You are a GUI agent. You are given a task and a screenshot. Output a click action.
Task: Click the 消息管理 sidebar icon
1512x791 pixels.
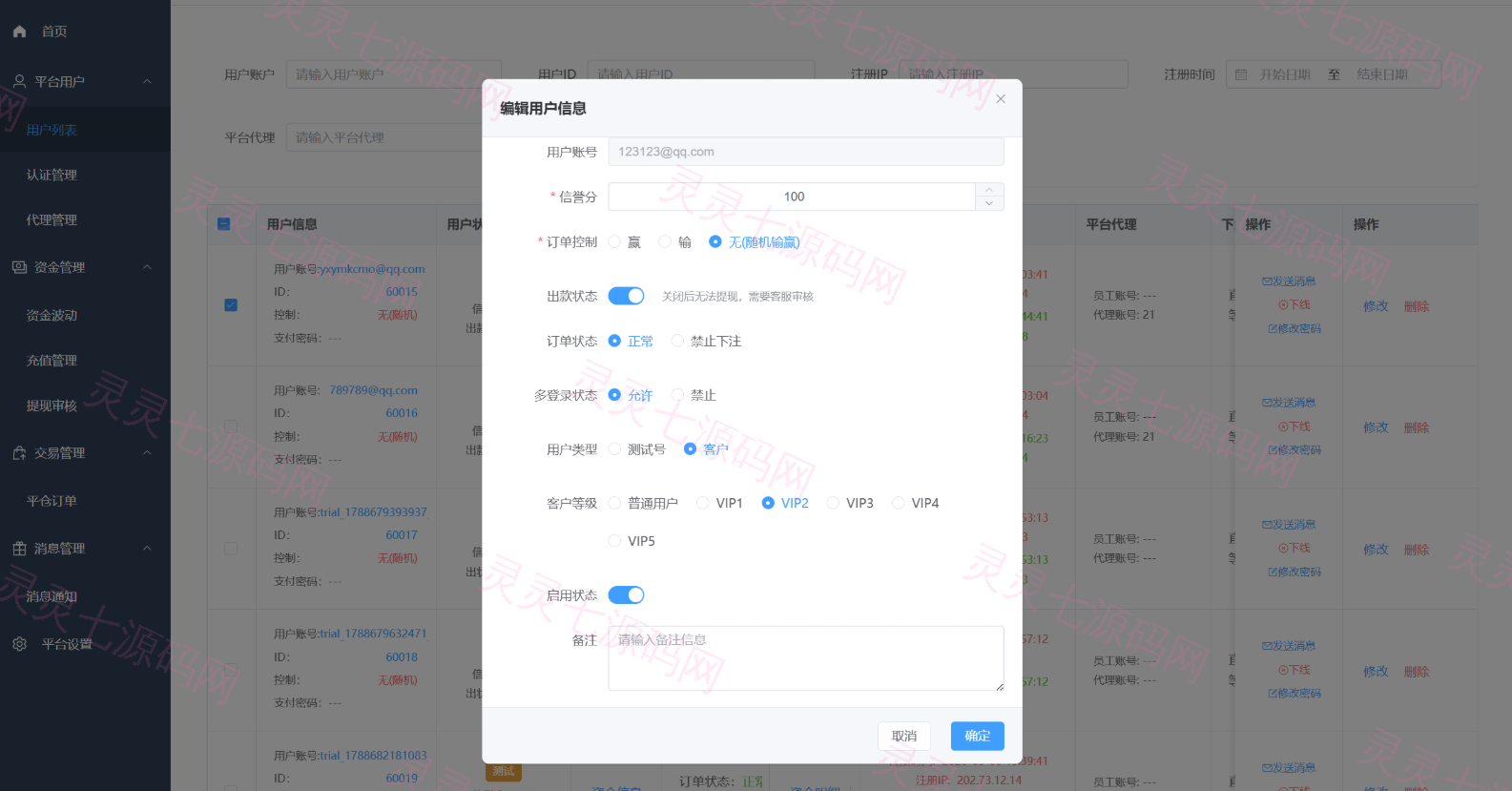[19, 549]
